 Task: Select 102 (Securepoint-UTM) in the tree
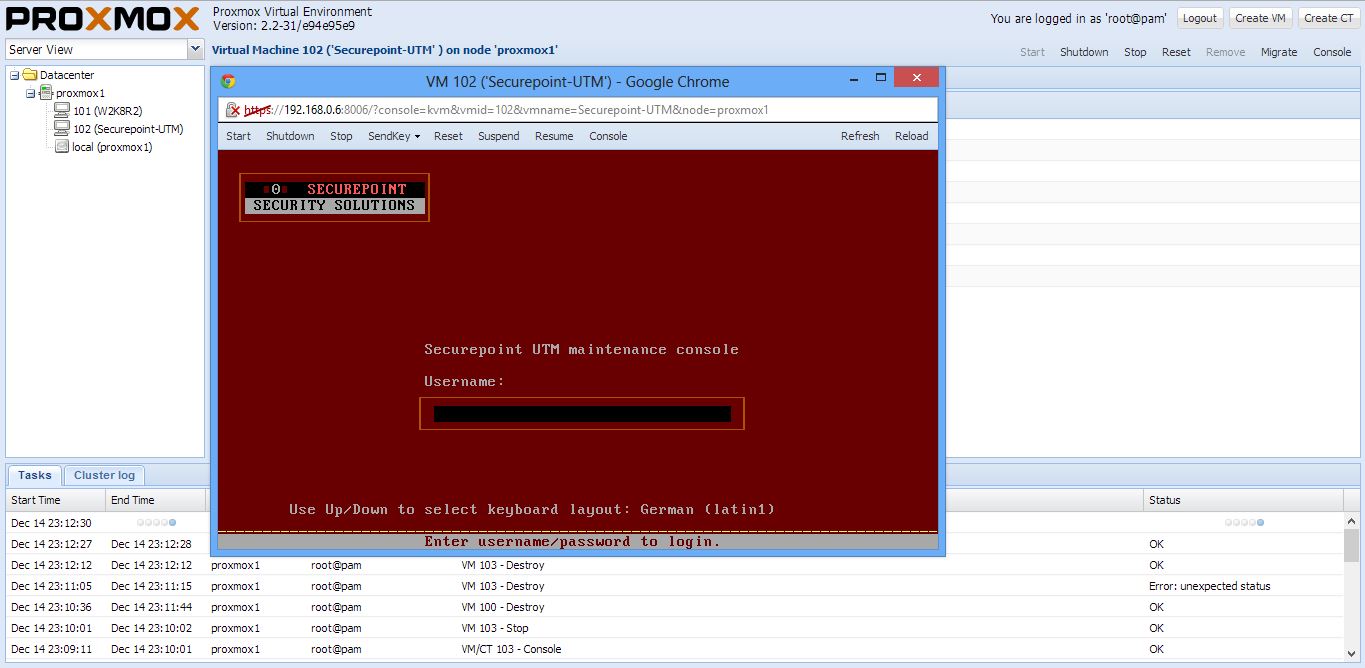[127, 129]
